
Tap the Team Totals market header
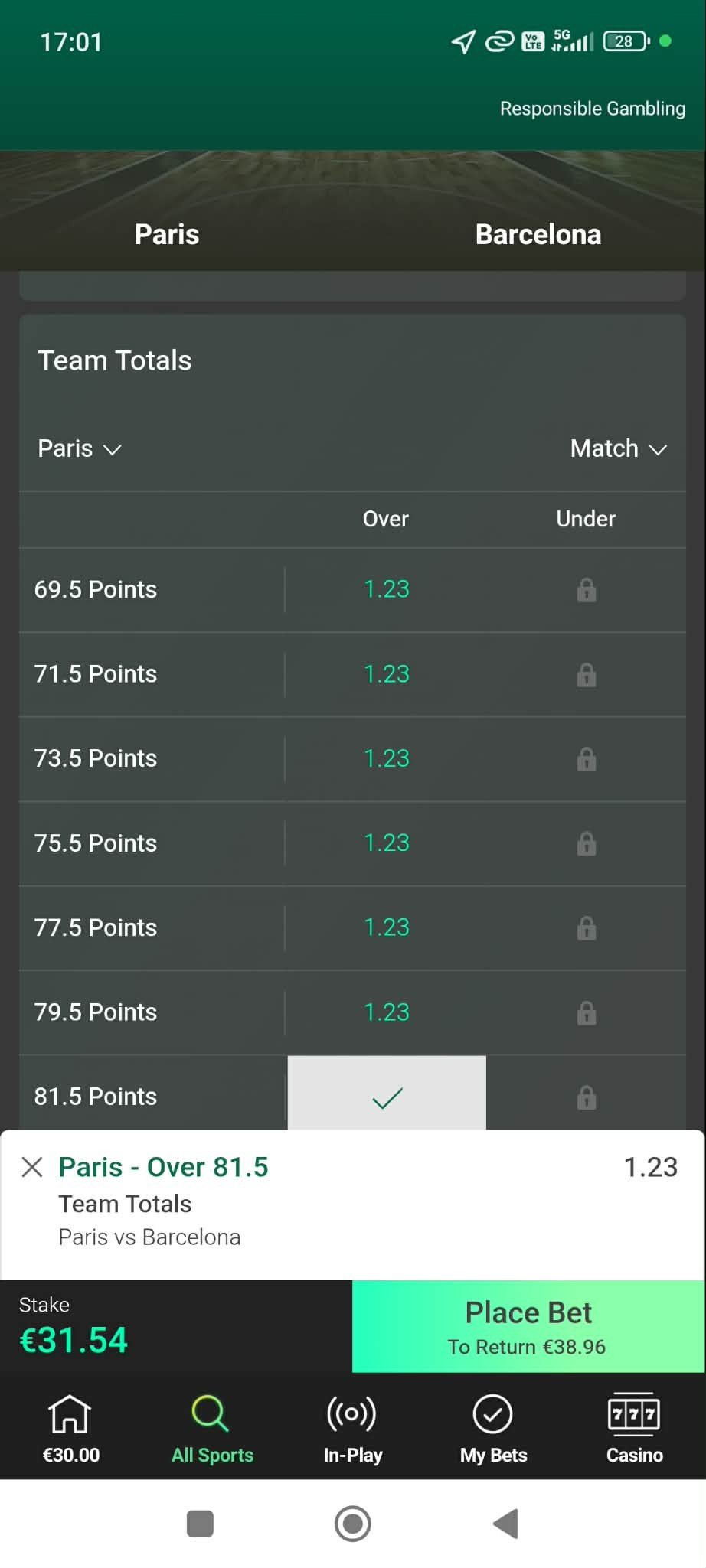[115, 360]
